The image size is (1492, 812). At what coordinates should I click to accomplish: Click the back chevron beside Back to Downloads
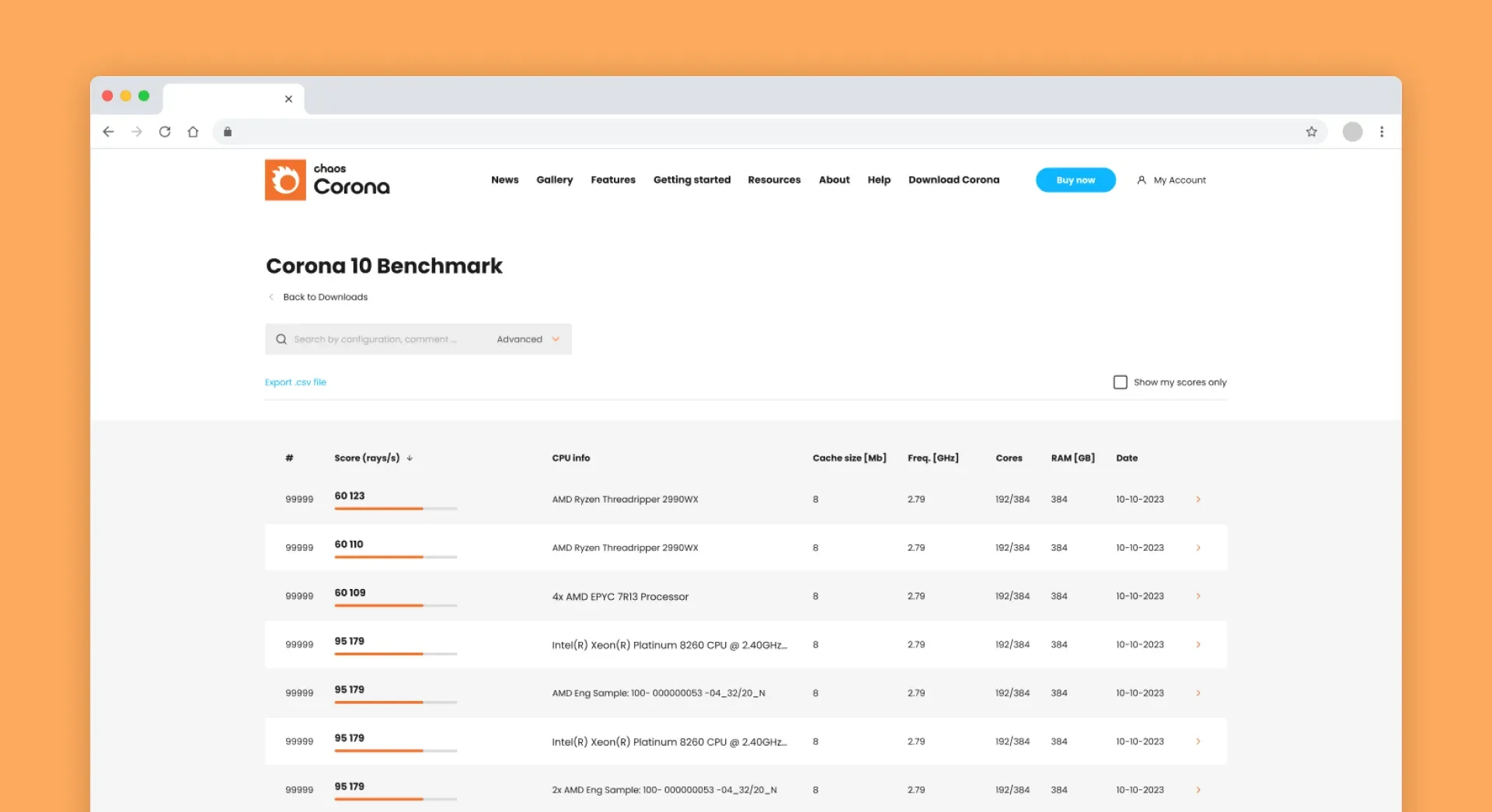pyautogui.click(x=271, y=297)
